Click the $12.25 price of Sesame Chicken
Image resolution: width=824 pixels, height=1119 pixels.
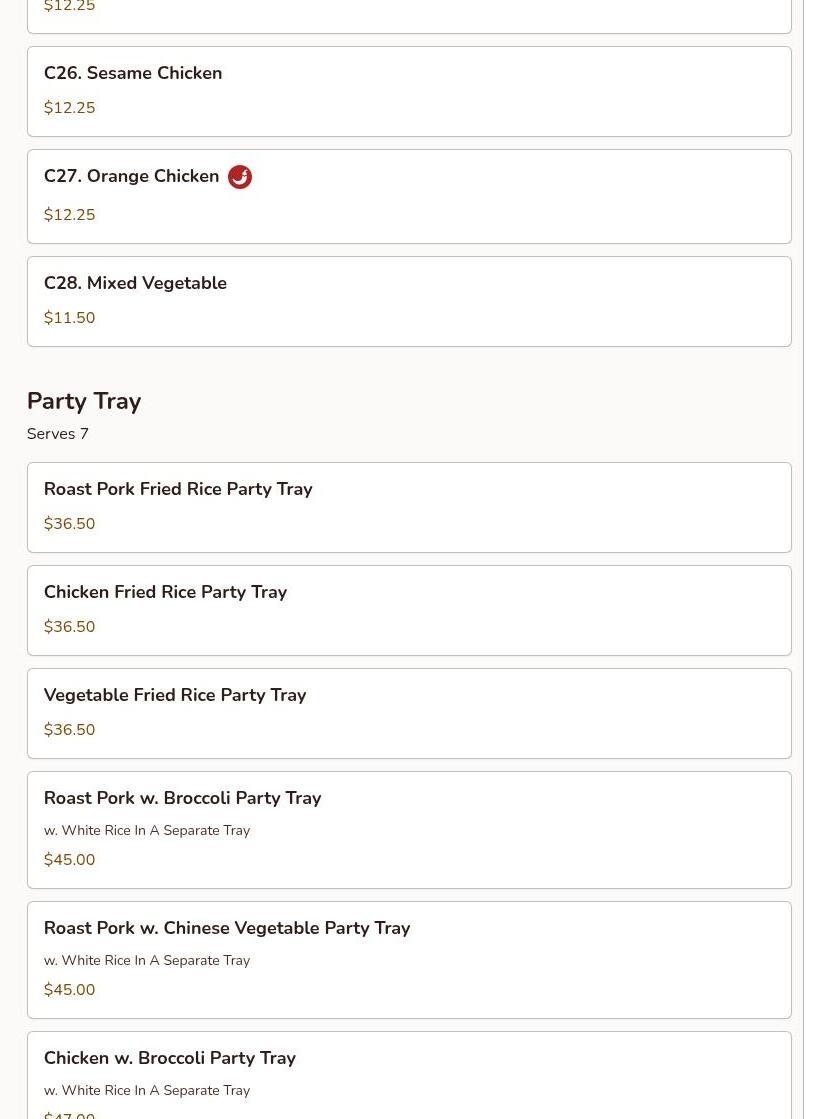pos(70,108)
